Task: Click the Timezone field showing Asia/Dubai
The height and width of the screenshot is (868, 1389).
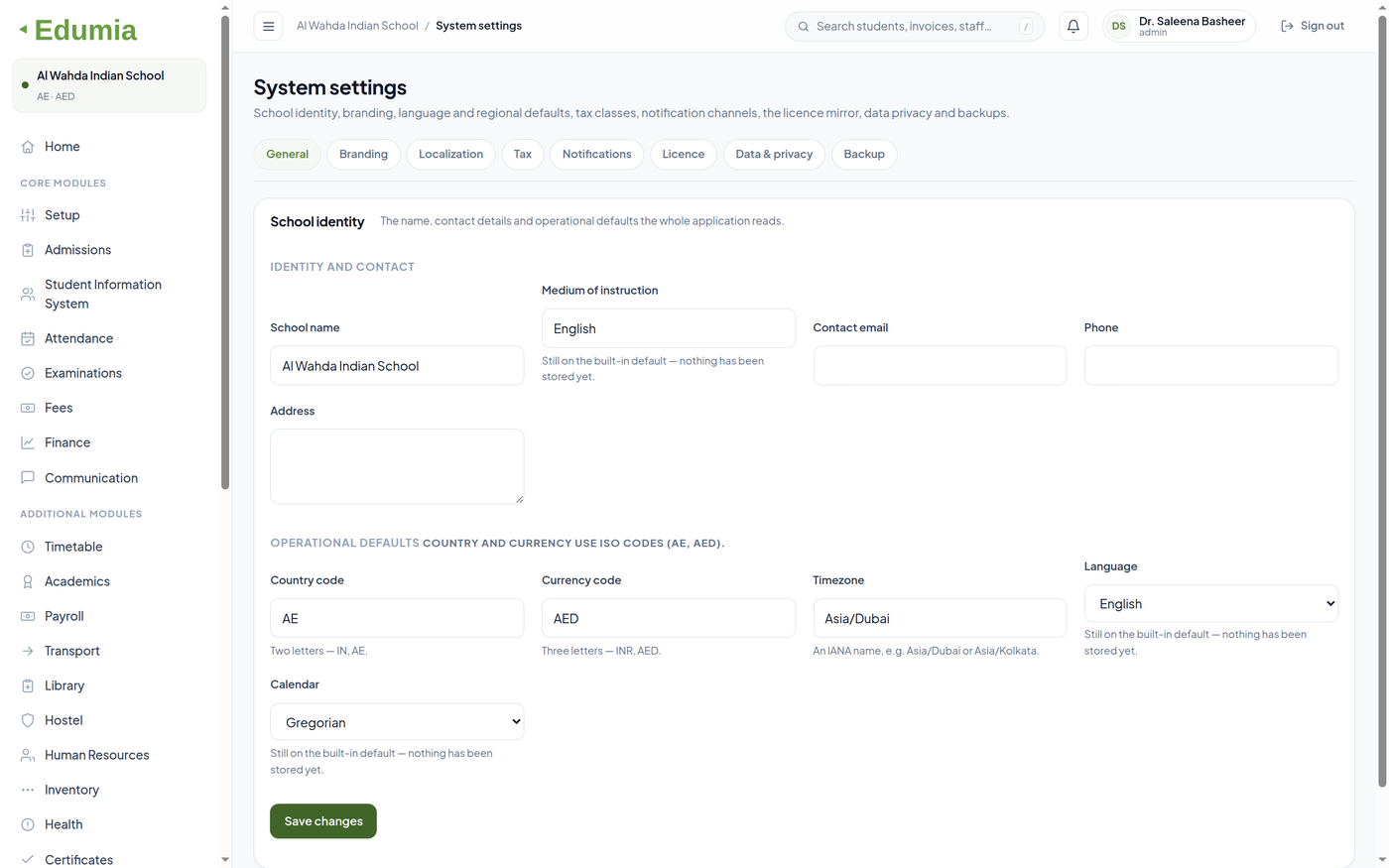Action: [x=940, y=618]
